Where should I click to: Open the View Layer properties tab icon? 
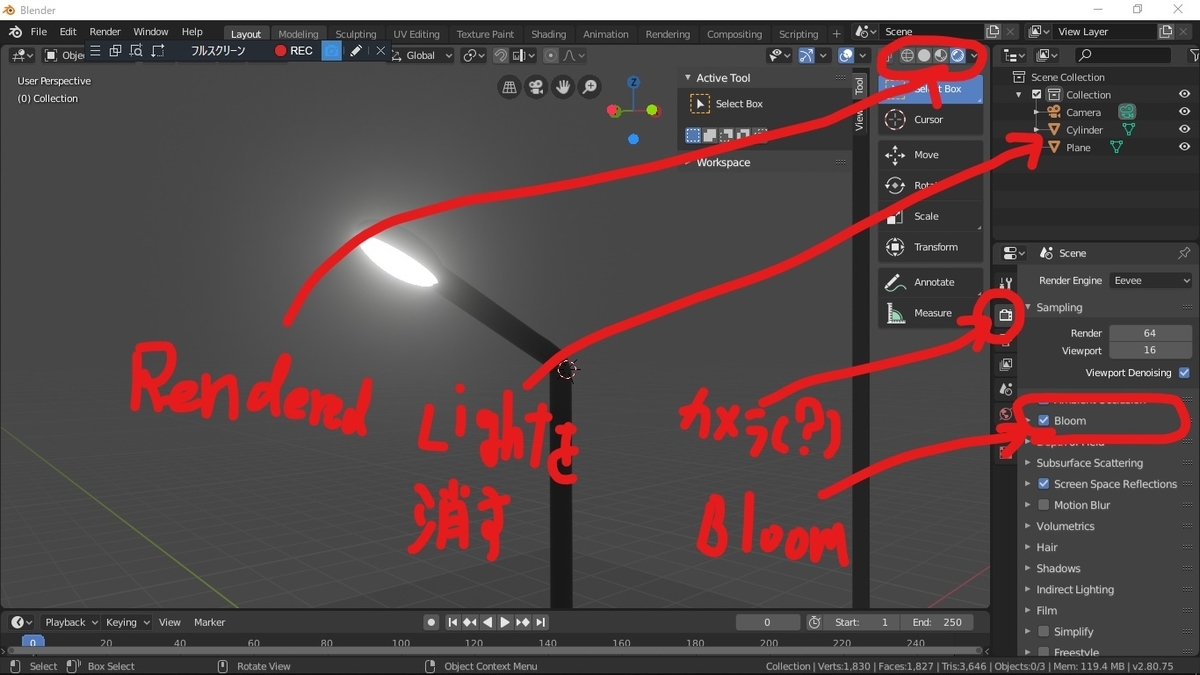[1006, 365]
